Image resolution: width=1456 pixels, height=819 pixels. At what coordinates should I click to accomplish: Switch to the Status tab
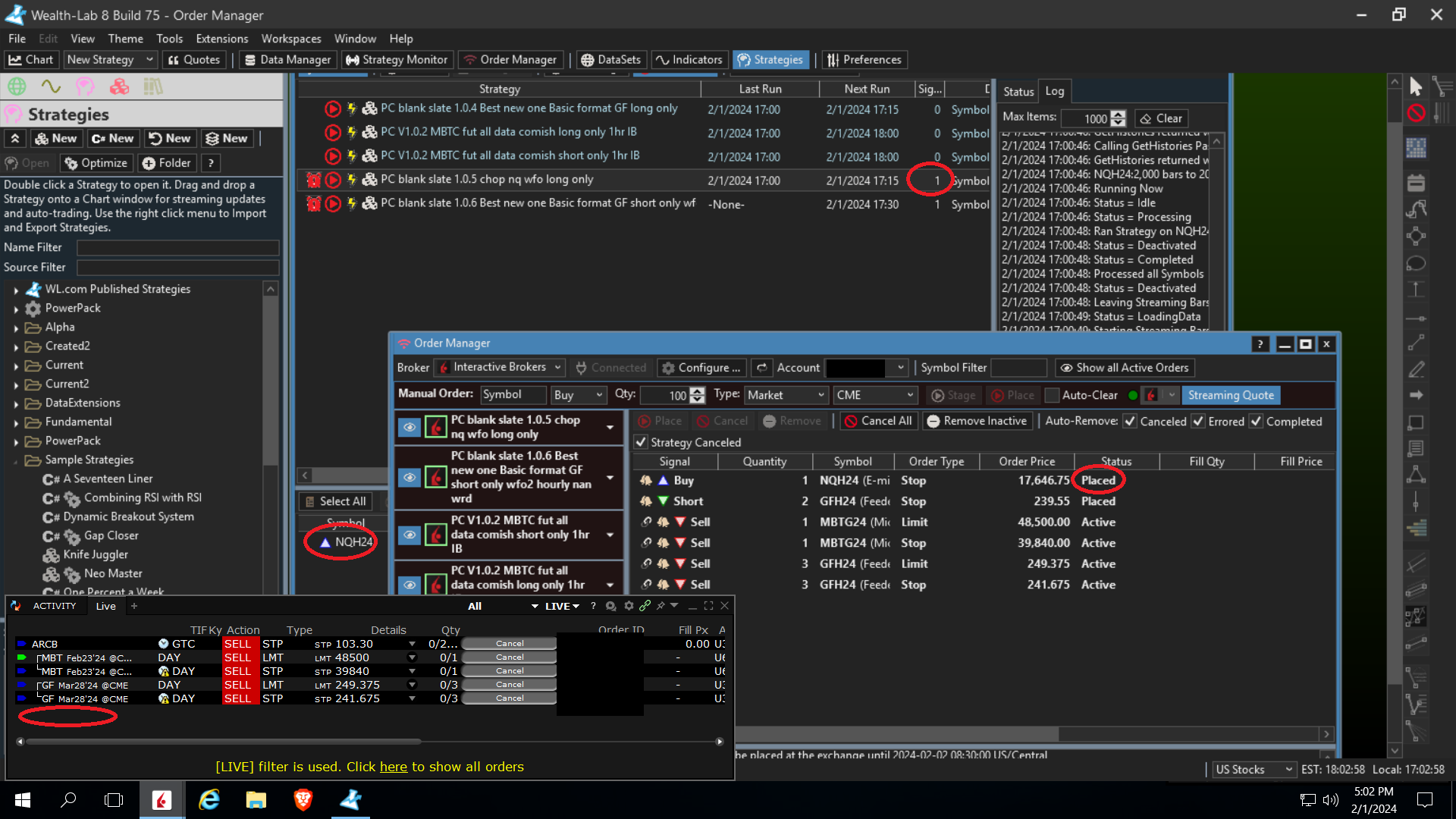coord(1018,92)
